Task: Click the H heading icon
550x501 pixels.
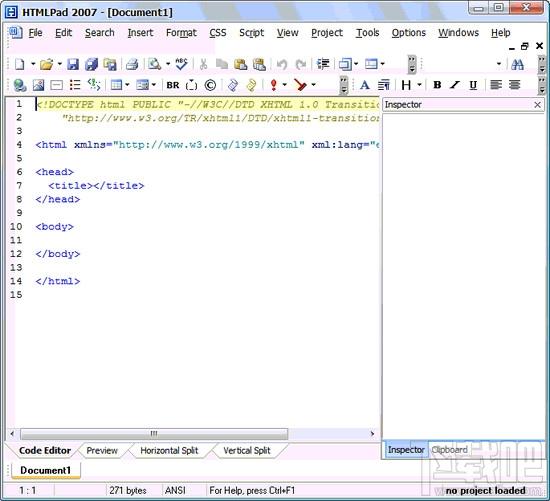Action: click(406, 85)
